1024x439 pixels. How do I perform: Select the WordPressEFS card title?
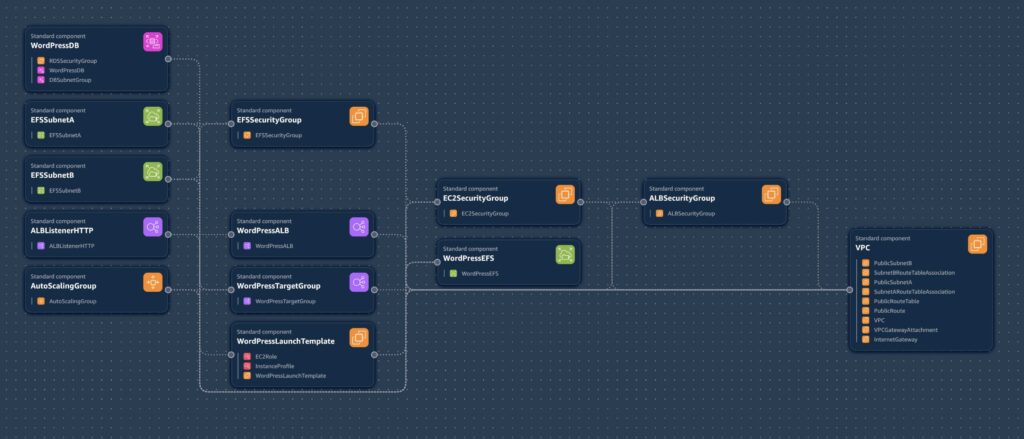[x=469, y=259]
